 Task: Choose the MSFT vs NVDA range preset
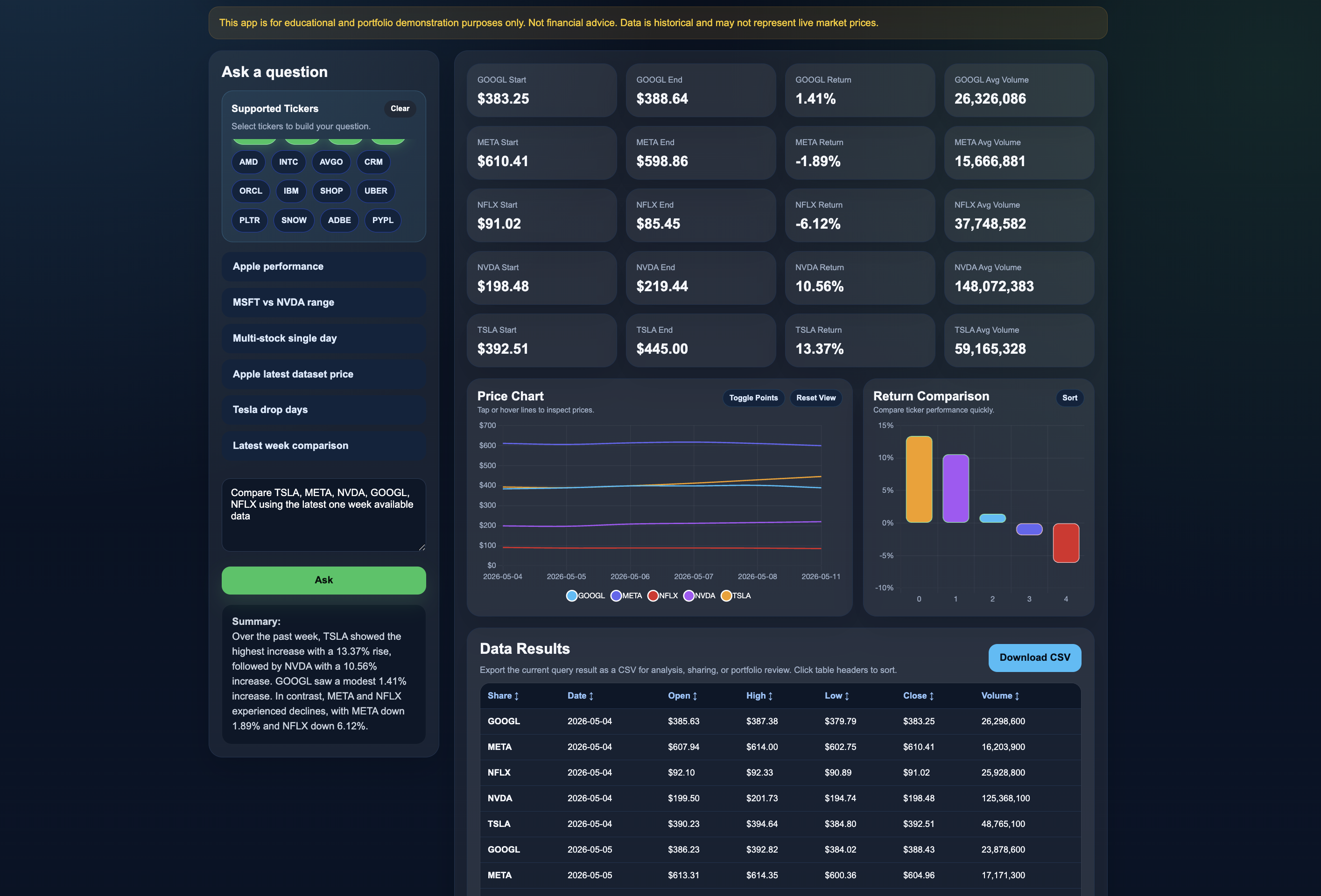[x=323, y=302]
